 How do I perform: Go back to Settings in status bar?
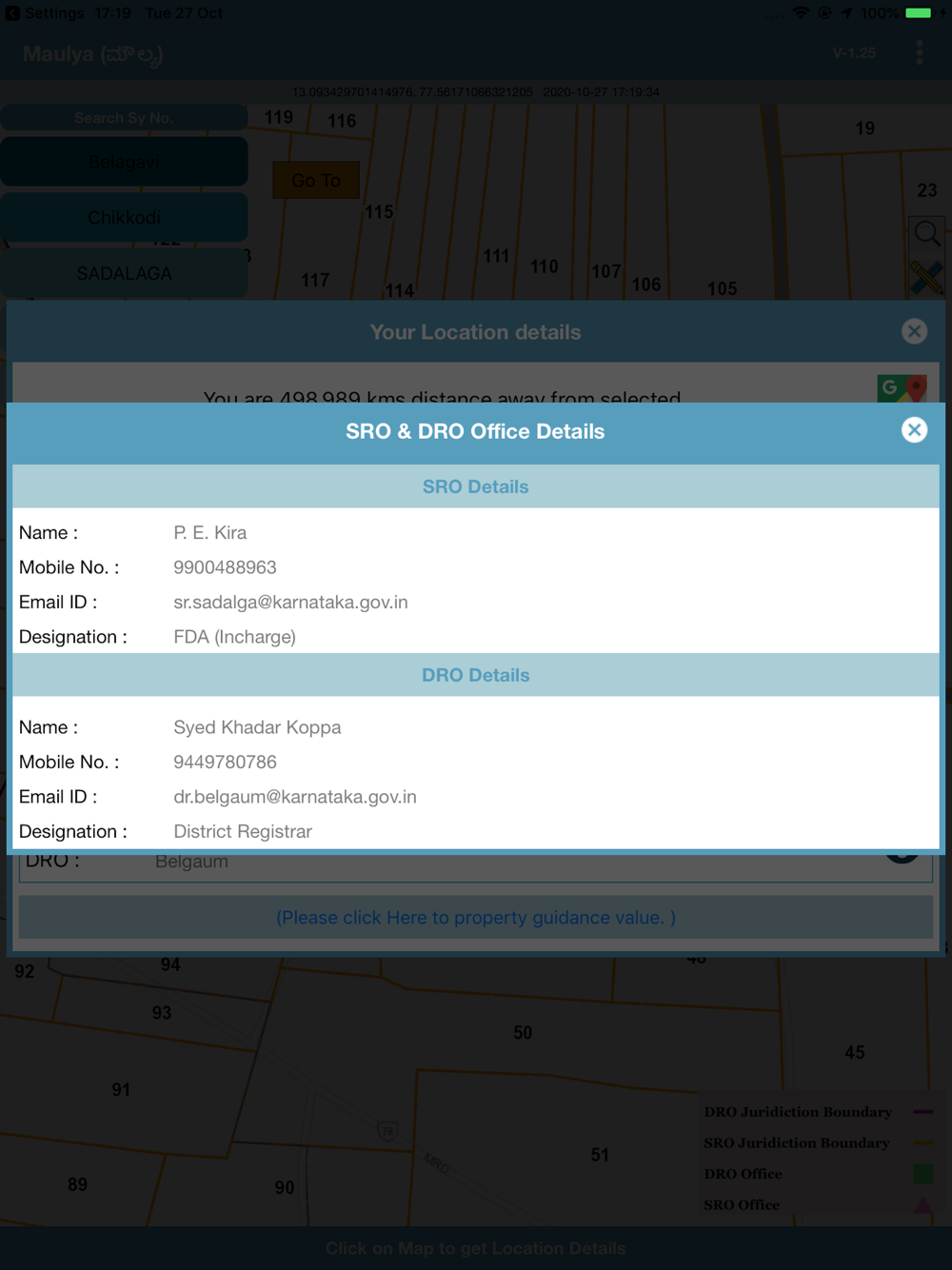click(45, 13)
